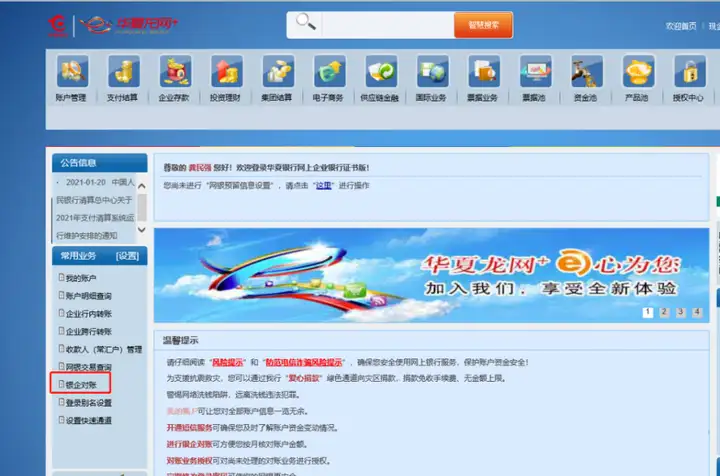Click the [设置] link in 常用业务 header
Viewport: 720px width, 476px height.
tap(127, 256)
